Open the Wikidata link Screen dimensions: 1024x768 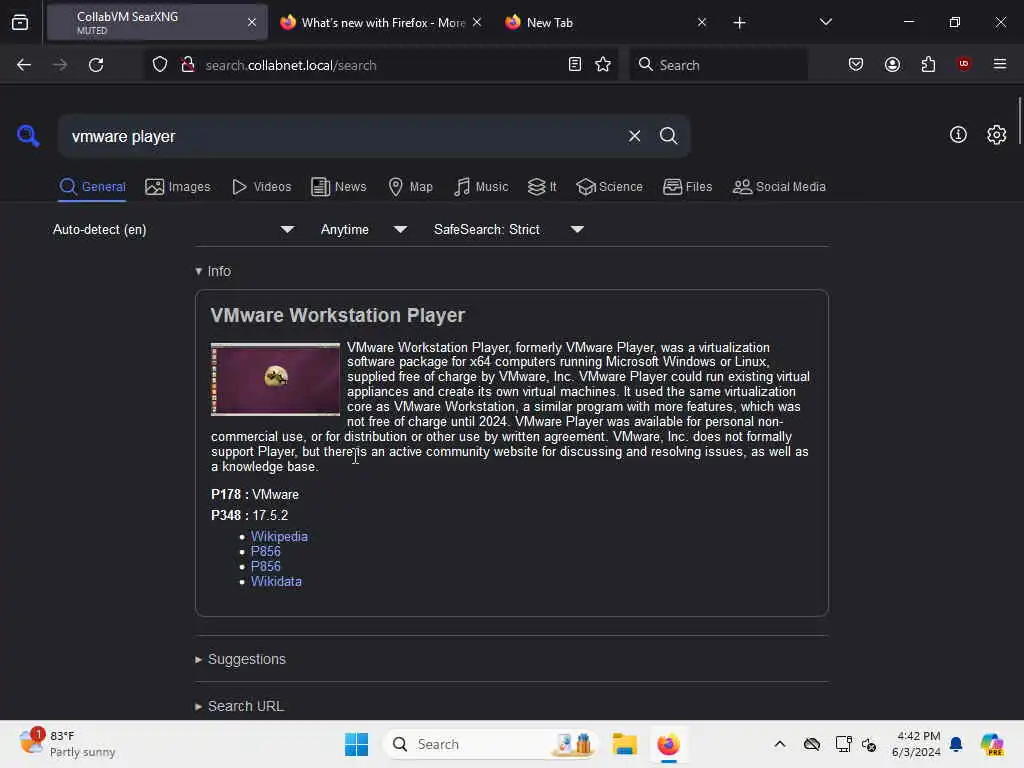coord(276,581)
